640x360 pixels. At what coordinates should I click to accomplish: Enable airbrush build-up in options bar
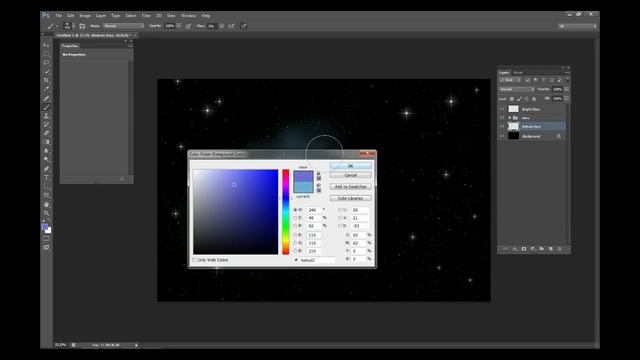coord(231,26)
